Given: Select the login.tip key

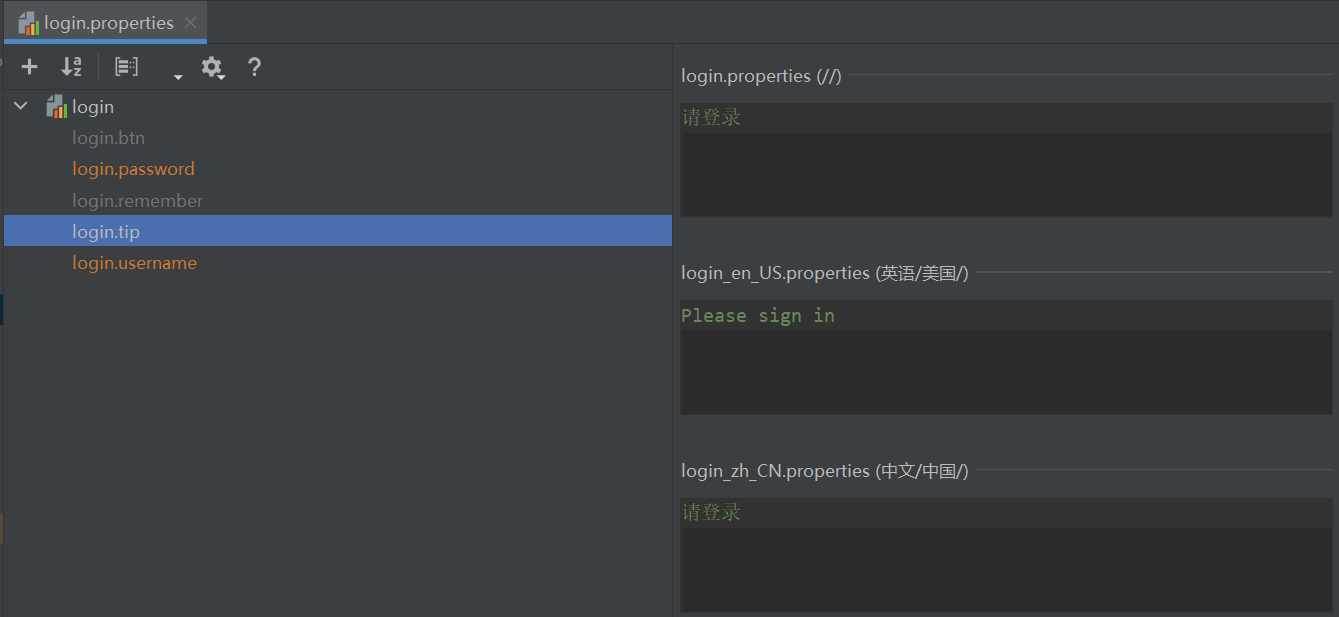Looking at the screenshot, I should [x=106, y=232].
